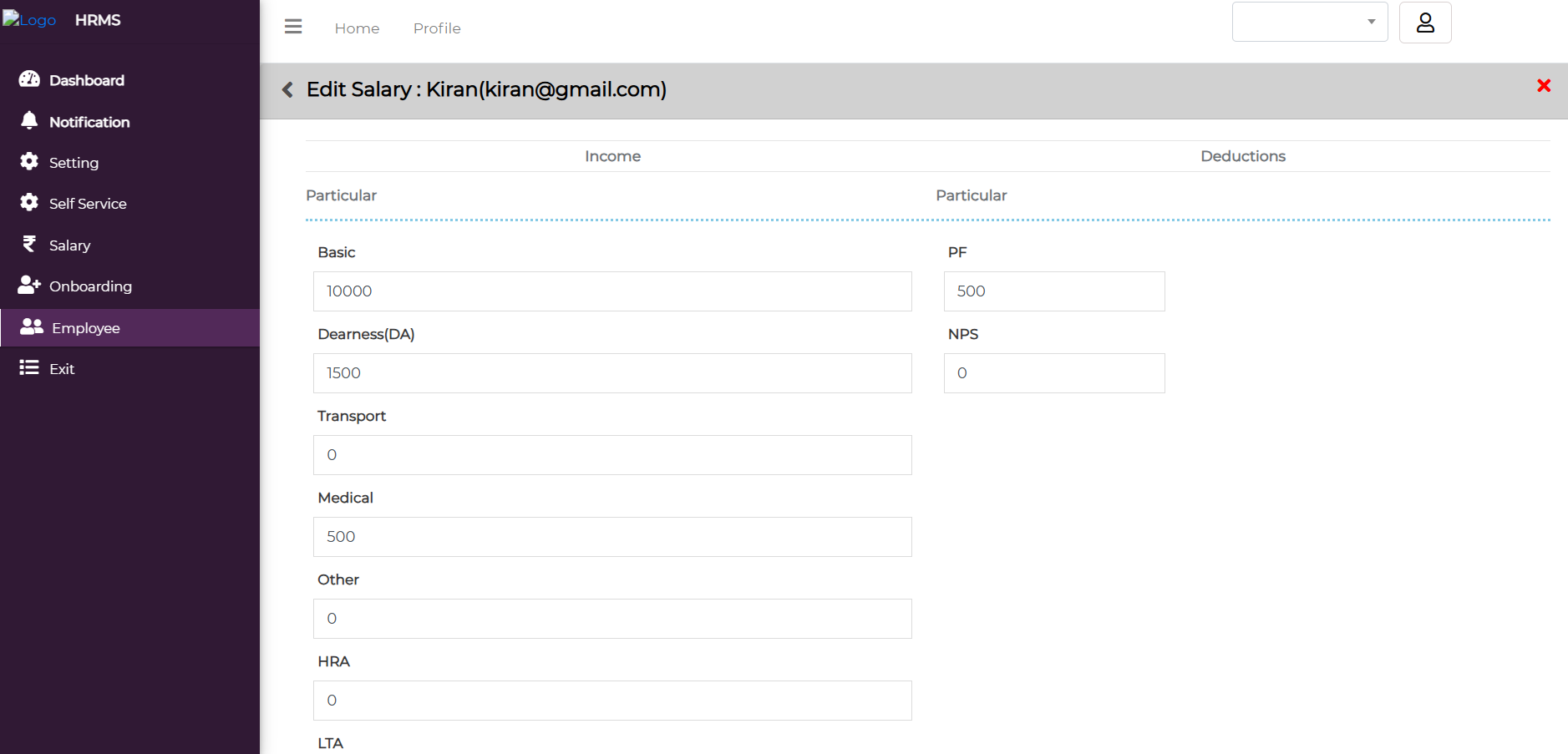Screen dimensions: 1568x754
Task: Go to the Home link
Action: 357,28
